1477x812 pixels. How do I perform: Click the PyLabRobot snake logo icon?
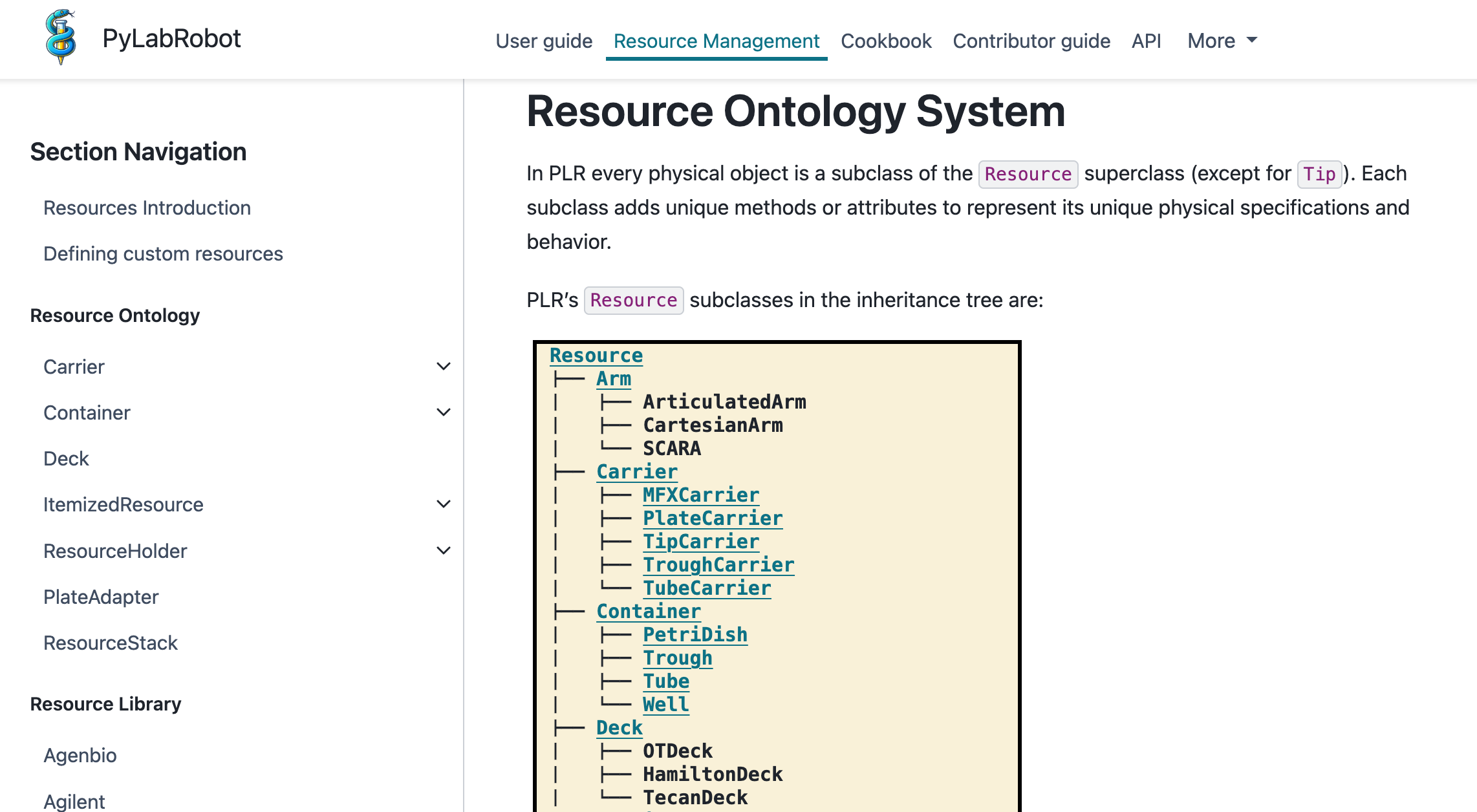click(x=61, y=37)
